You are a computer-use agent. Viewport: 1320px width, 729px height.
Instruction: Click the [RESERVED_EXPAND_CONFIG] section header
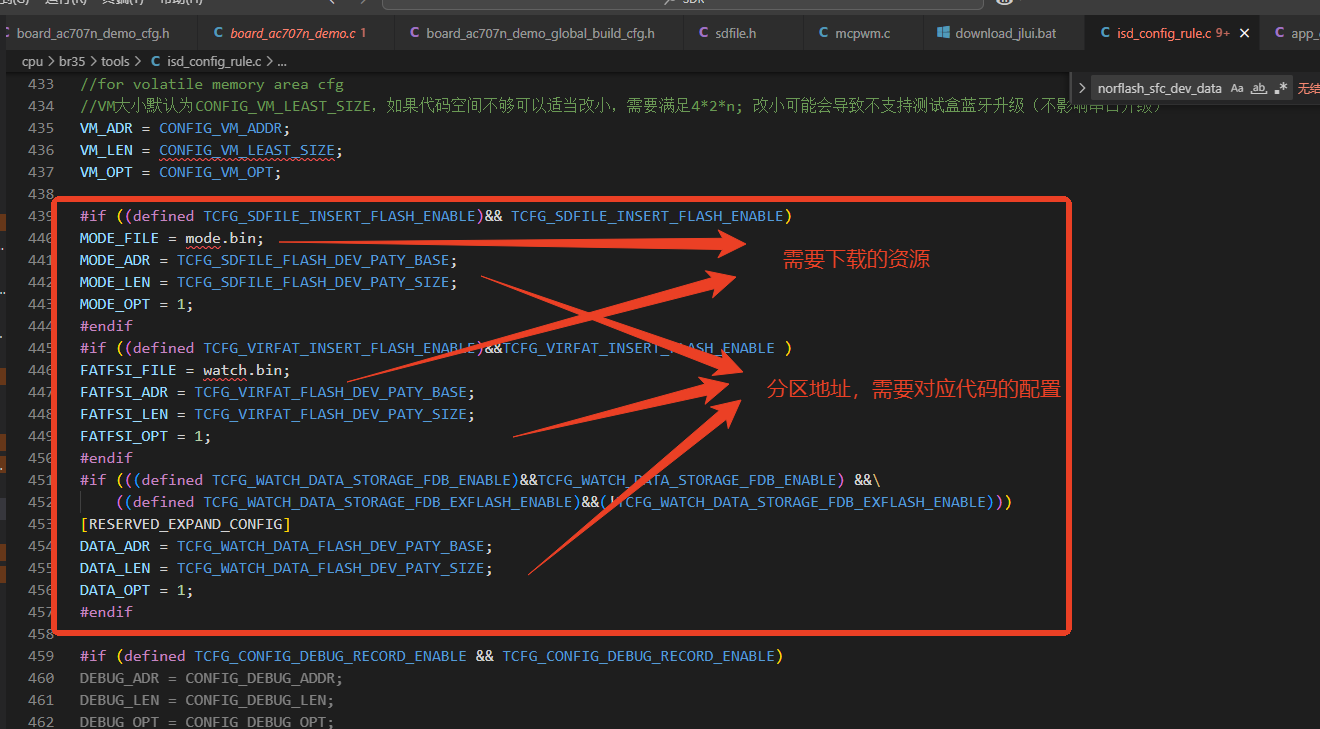[x=185, y=524]
